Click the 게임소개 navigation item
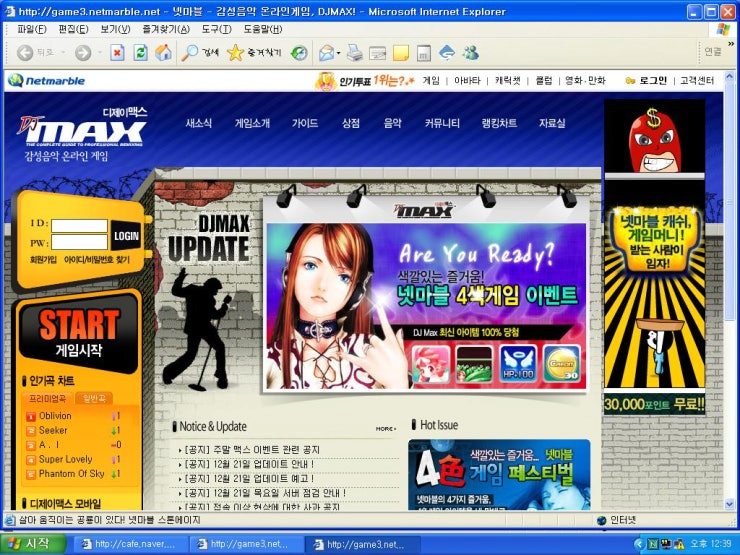 click(252, 124)
